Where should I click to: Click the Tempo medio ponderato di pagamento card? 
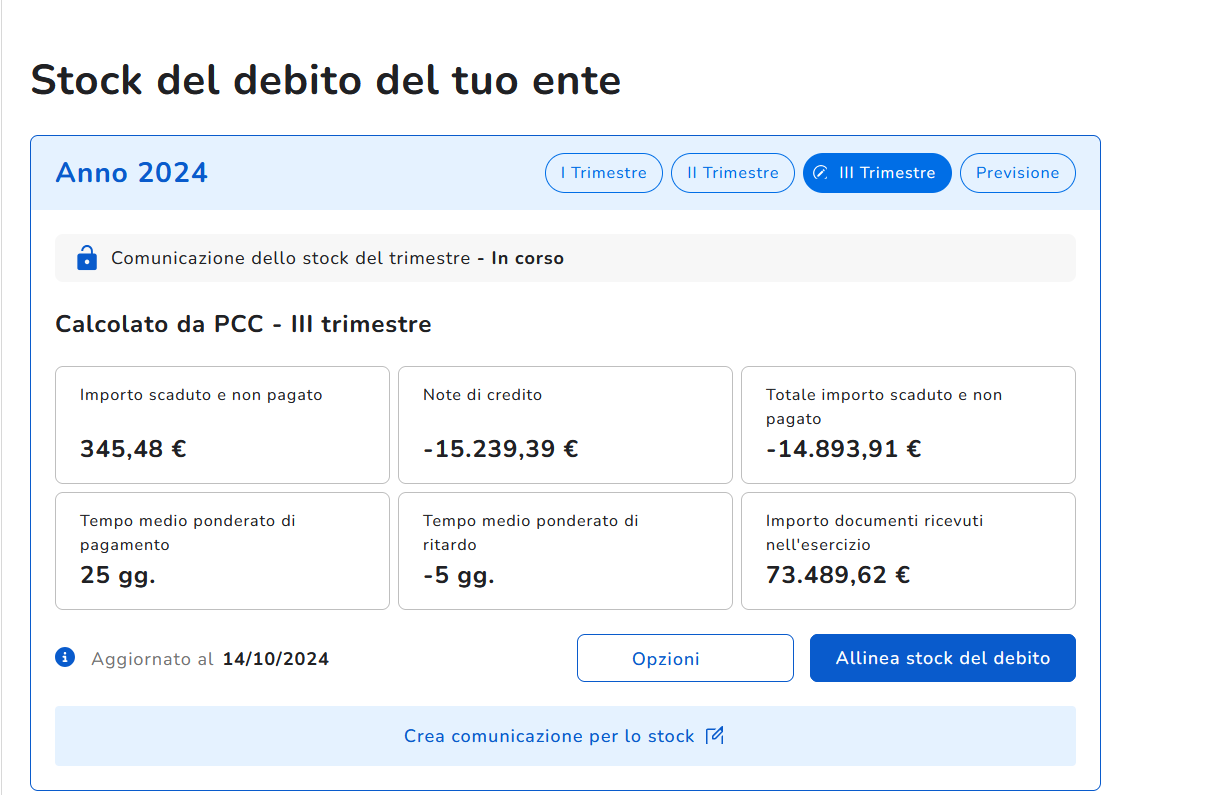222,550
